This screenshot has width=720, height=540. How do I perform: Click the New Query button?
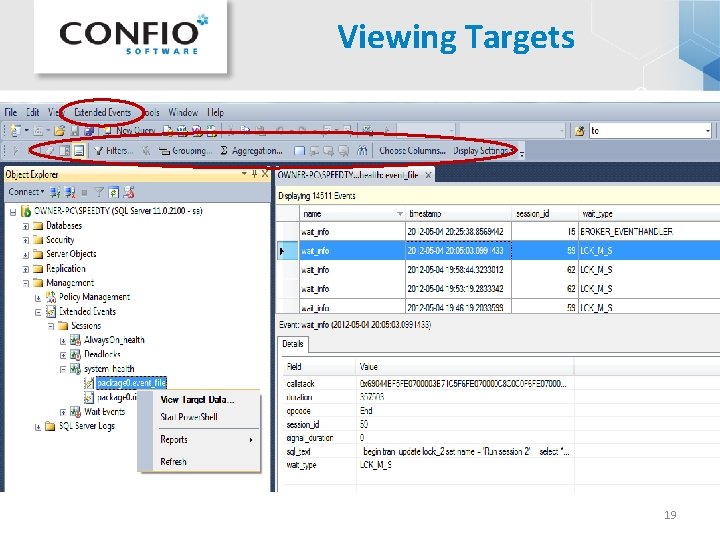(130, 131)
